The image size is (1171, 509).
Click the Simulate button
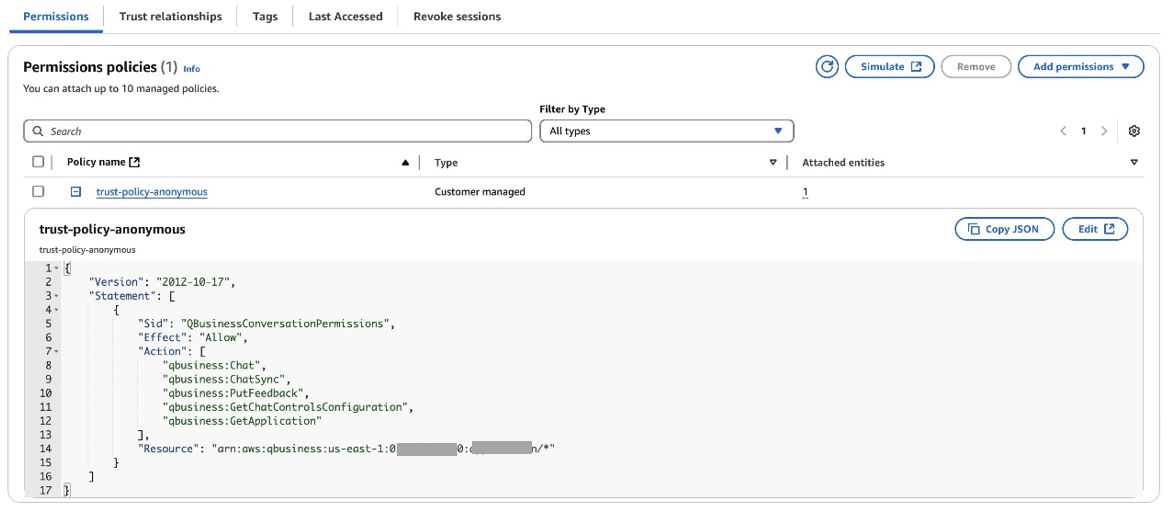point(890,67)
